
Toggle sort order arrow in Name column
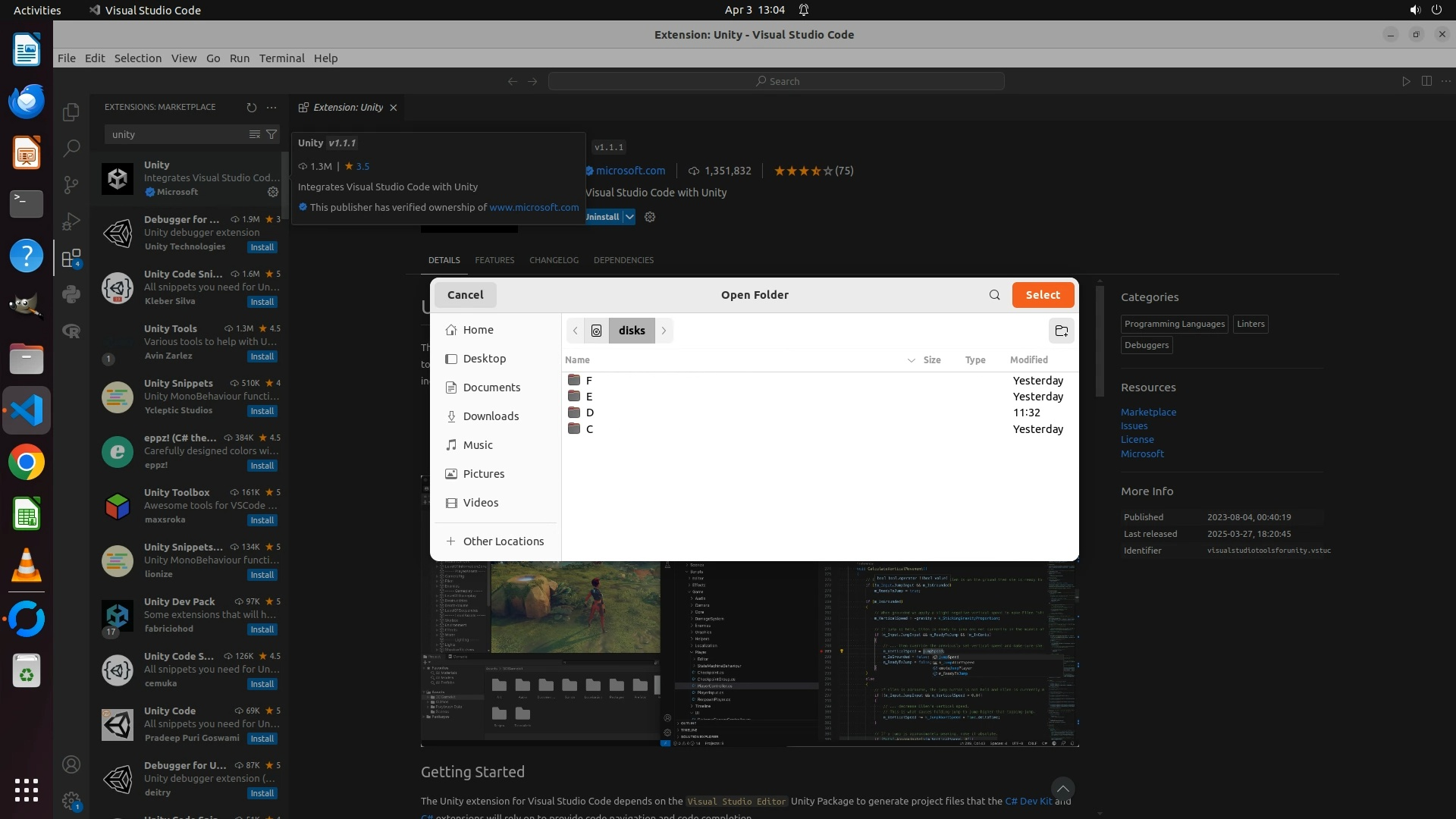(911, 360)
